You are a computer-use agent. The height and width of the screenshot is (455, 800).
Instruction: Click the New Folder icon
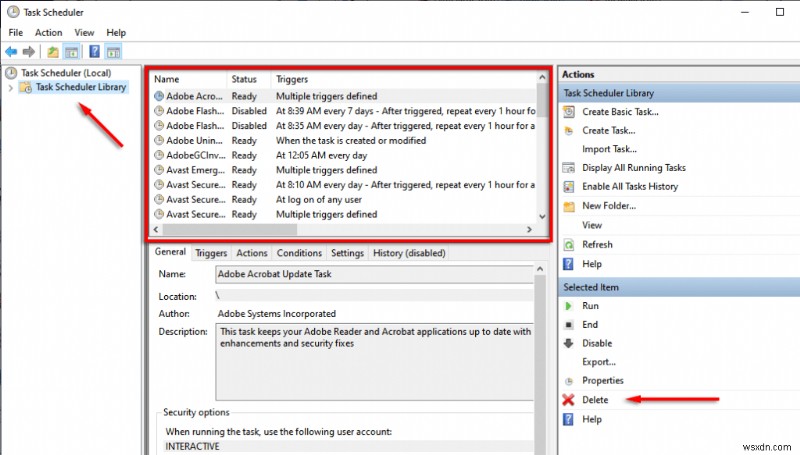568,206
